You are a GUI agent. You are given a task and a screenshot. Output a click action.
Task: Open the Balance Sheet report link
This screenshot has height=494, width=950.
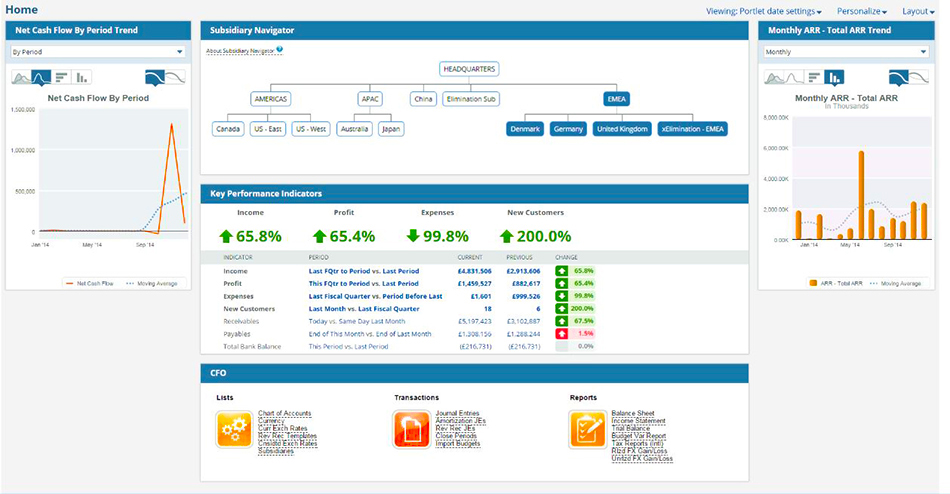(632, 413)
